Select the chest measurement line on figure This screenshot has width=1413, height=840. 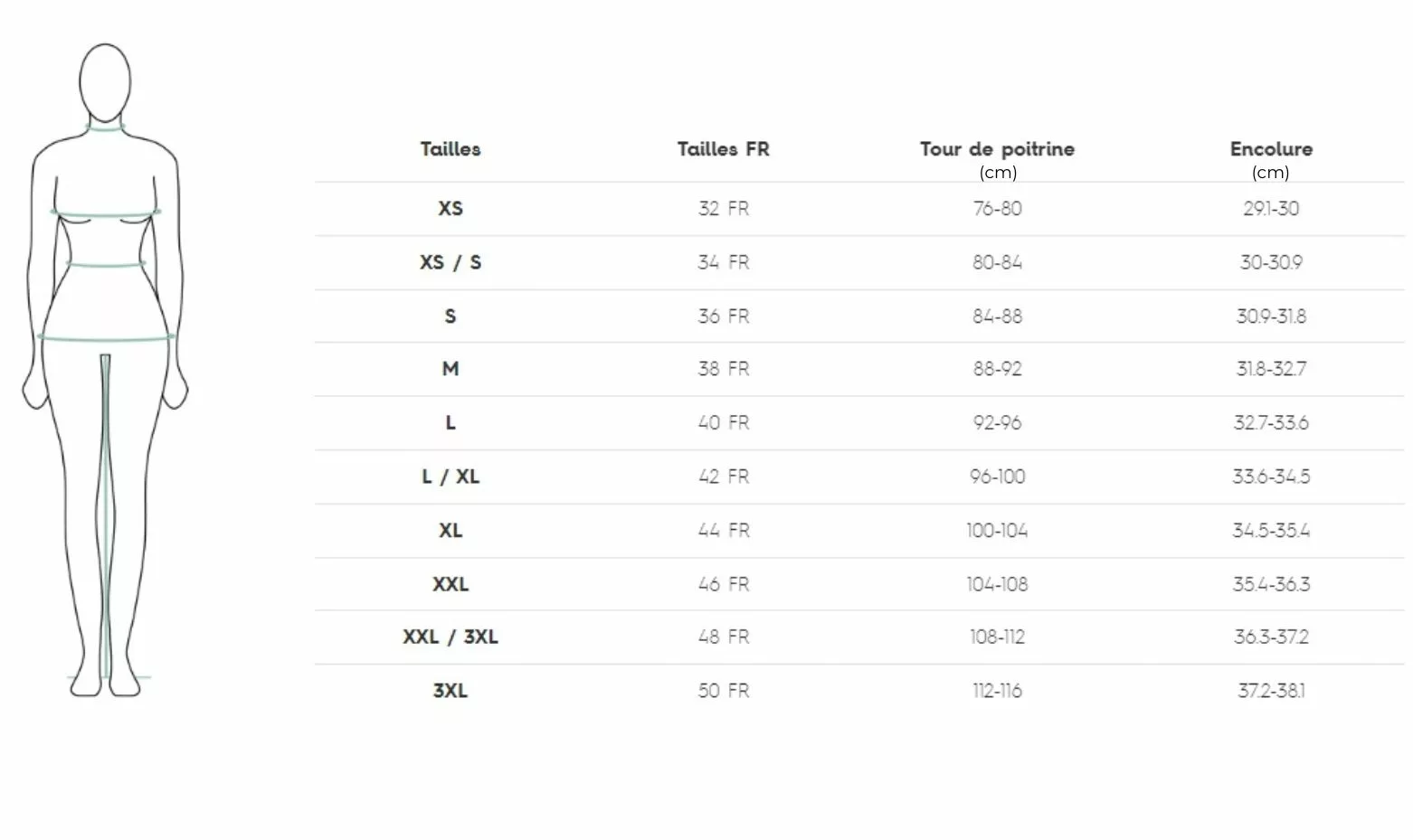(x=106, y=214)
